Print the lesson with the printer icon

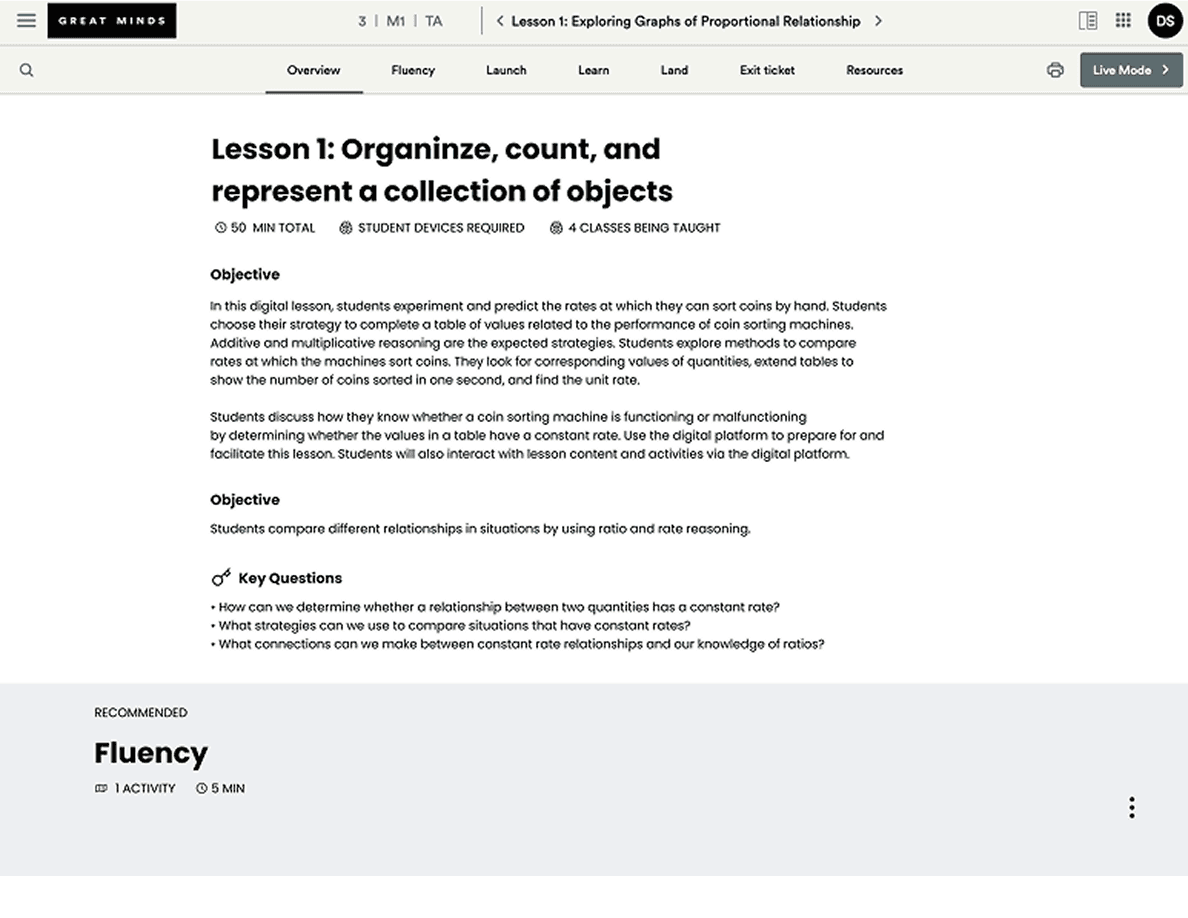pos(1055,70)
